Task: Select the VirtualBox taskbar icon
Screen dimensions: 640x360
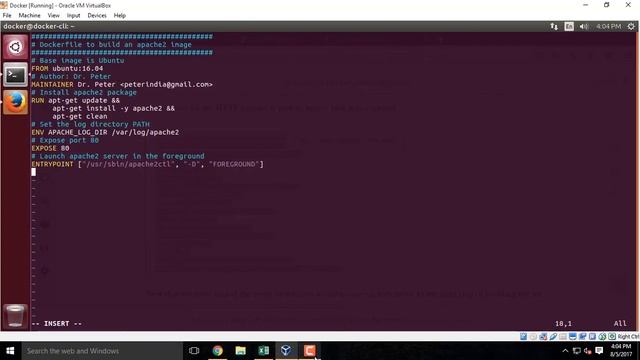Action: [x=286, y=351]
